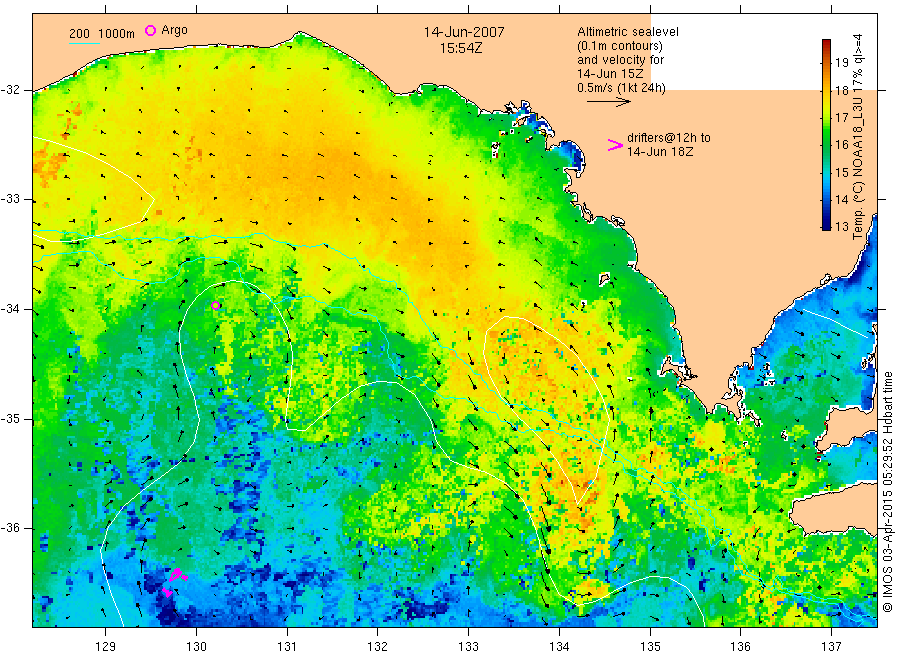Click the temperature color bar

pyautogui.click(x=826, y=134)
